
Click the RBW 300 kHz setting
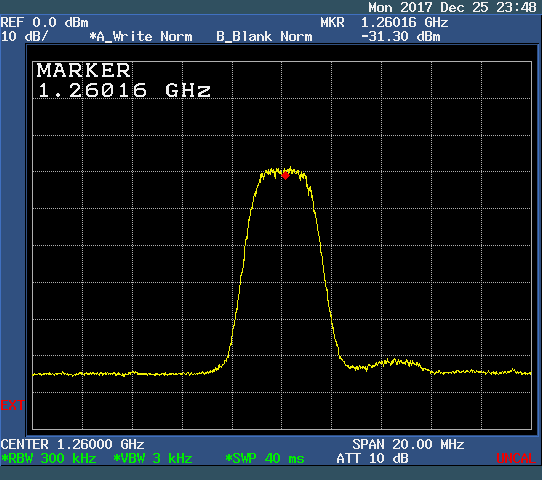point(49,458)
